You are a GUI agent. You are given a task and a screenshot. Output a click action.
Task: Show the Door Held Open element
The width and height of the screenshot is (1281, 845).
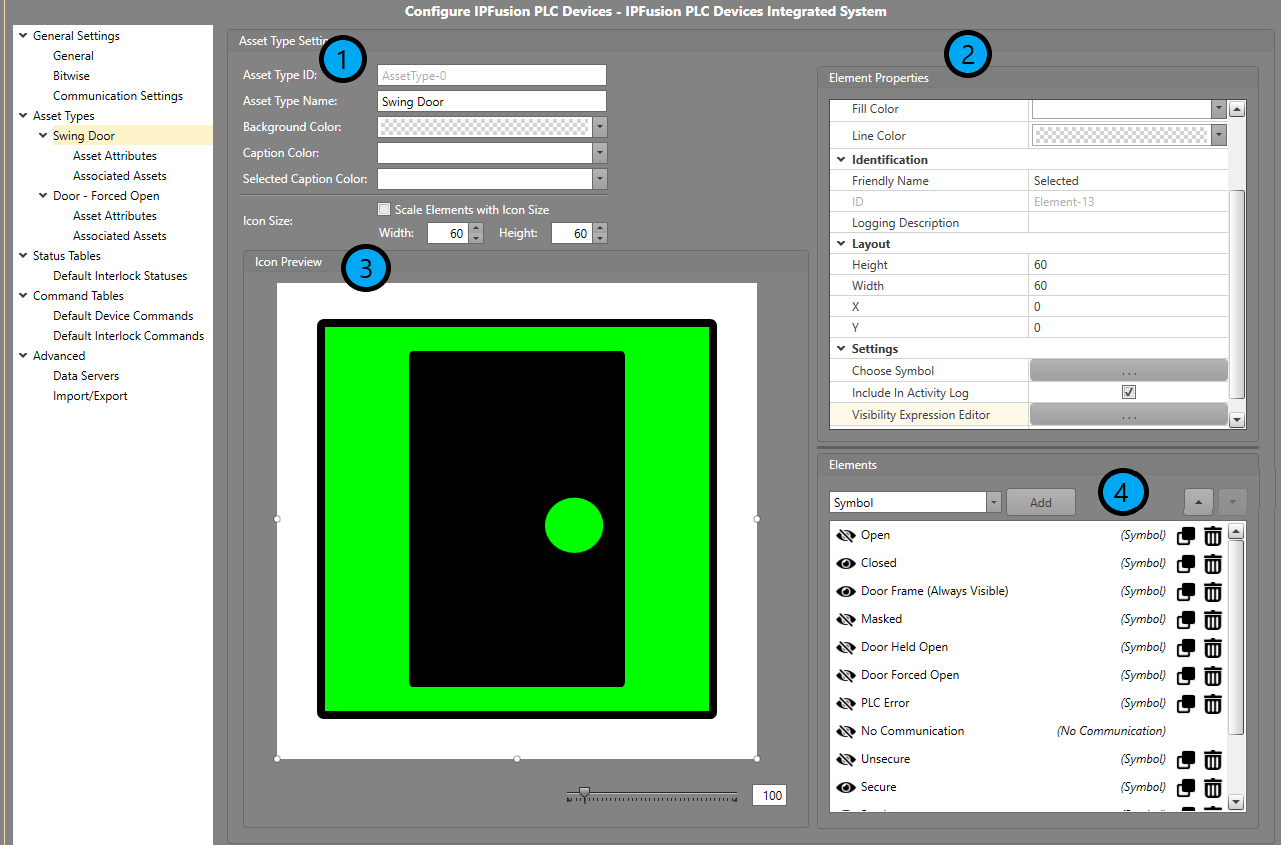point(846,648)
